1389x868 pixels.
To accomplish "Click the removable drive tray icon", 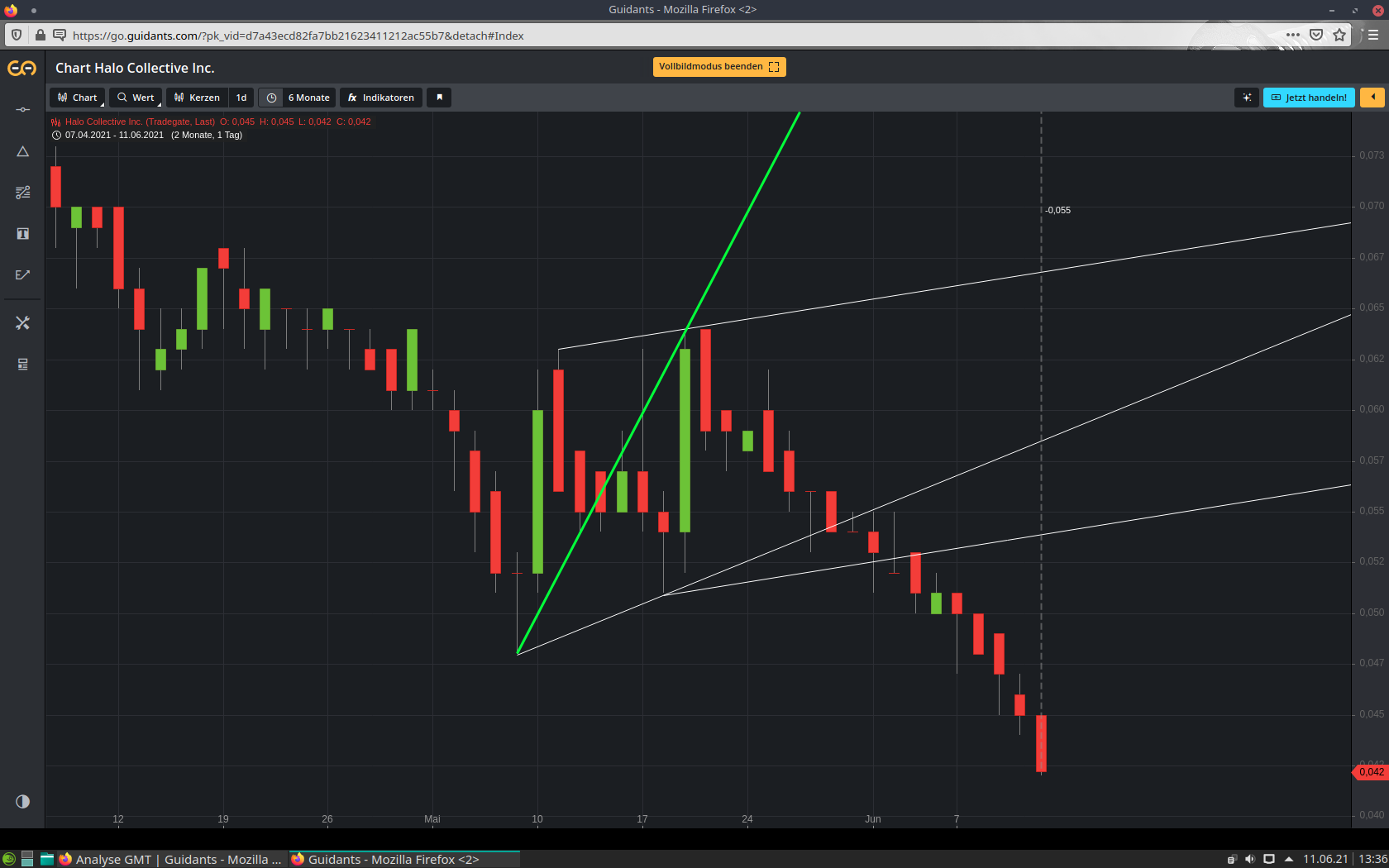I will pyautogui.click(x=1232, y=860).
